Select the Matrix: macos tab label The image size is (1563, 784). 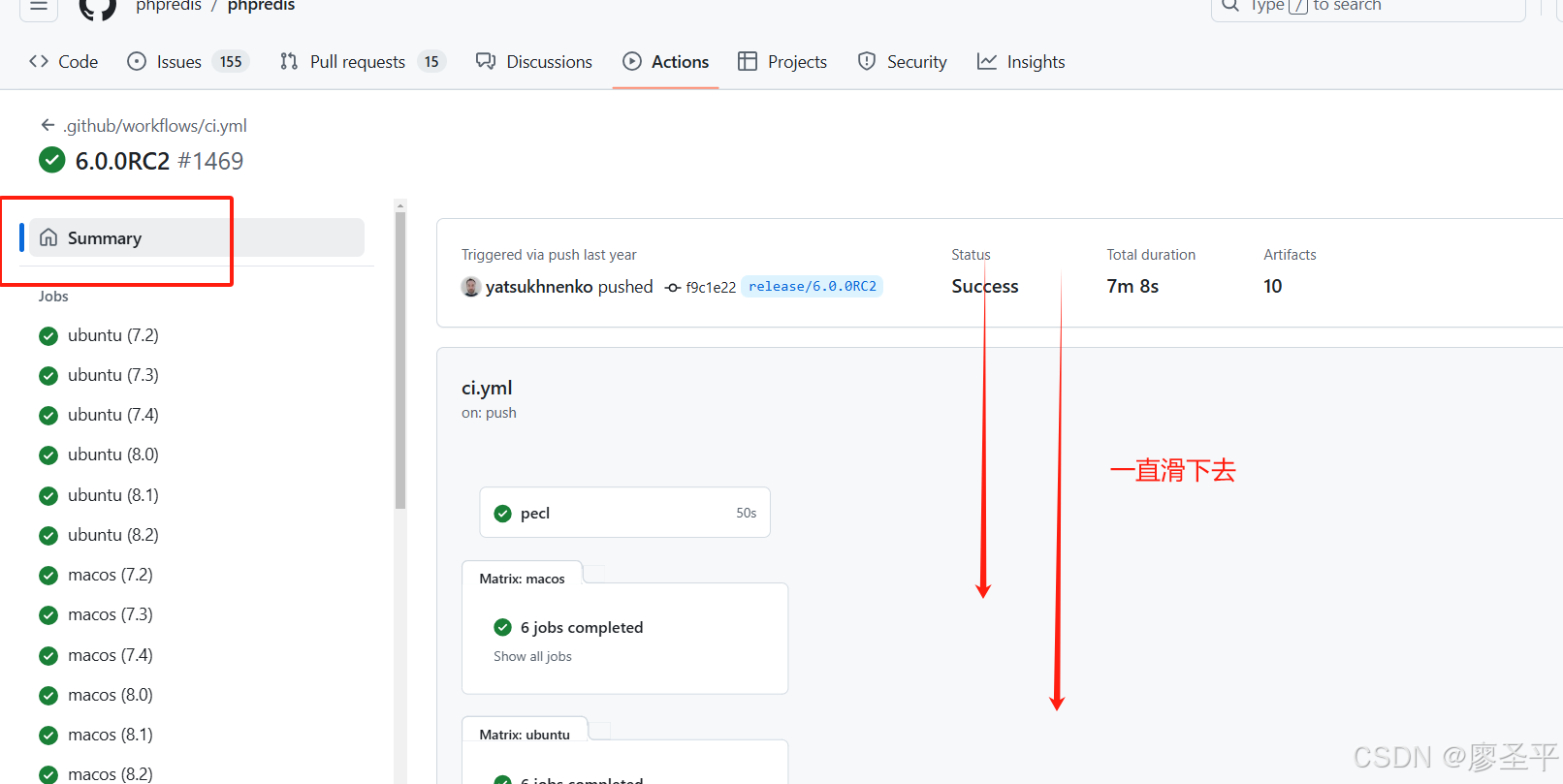tap(522, 579)
